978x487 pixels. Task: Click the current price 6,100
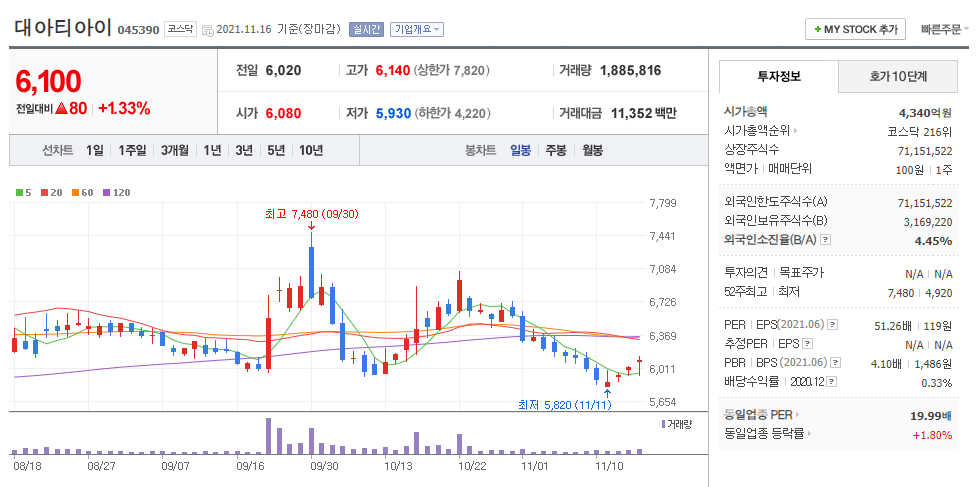[48, 81]
